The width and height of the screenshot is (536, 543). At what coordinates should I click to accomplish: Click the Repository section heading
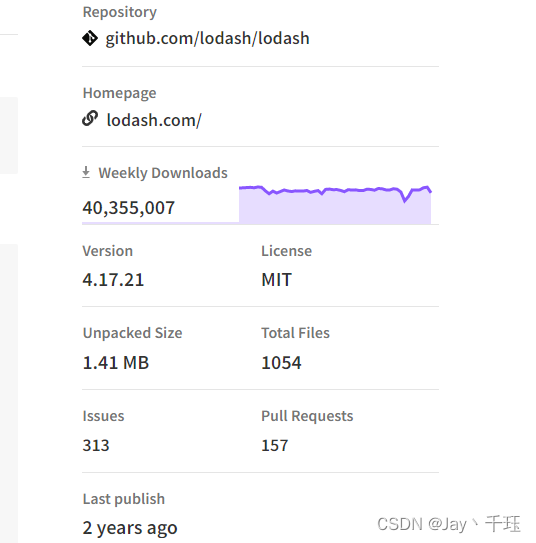[119, 12]
